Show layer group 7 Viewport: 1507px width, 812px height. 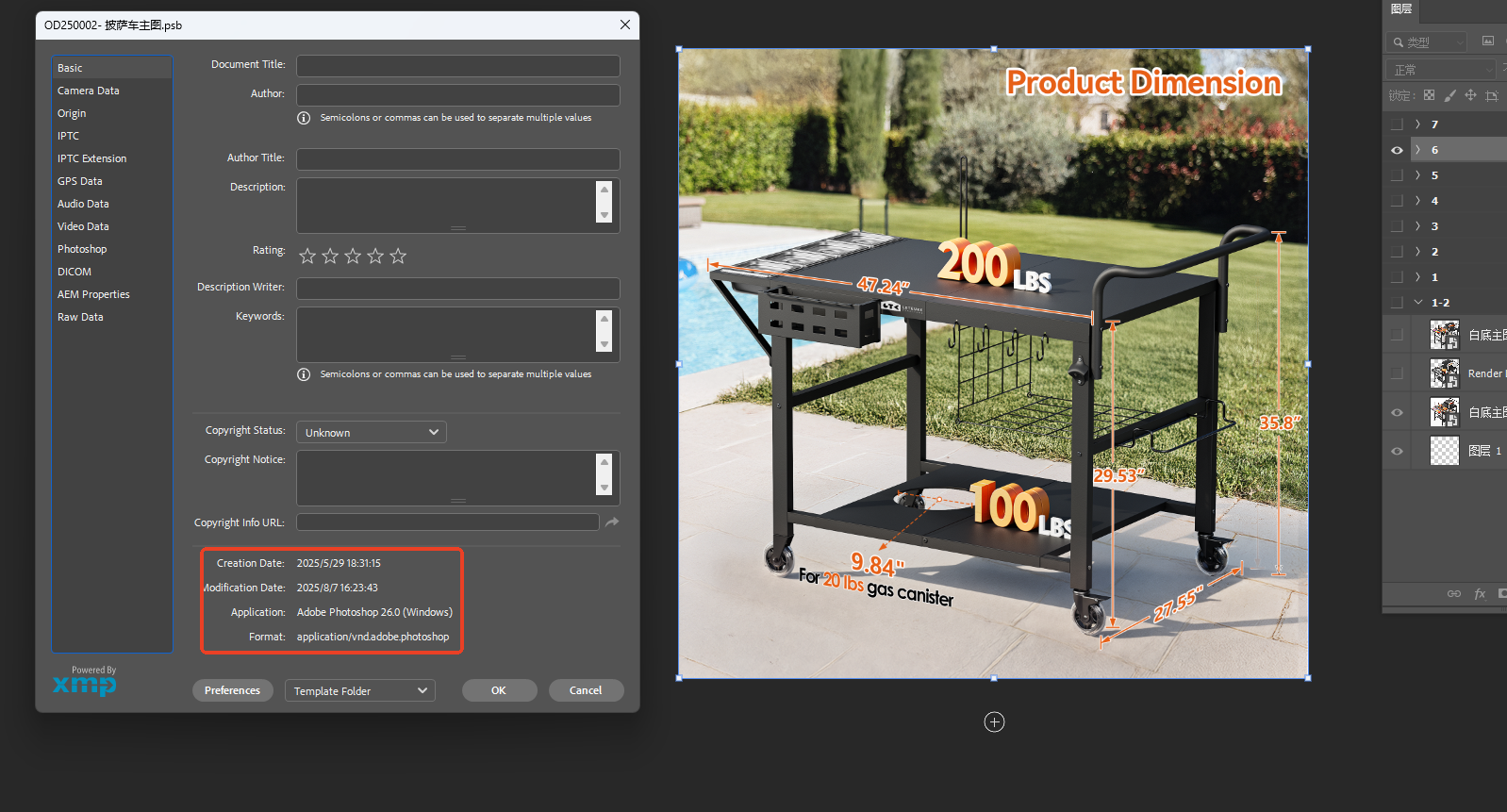tap(1397, 124)
